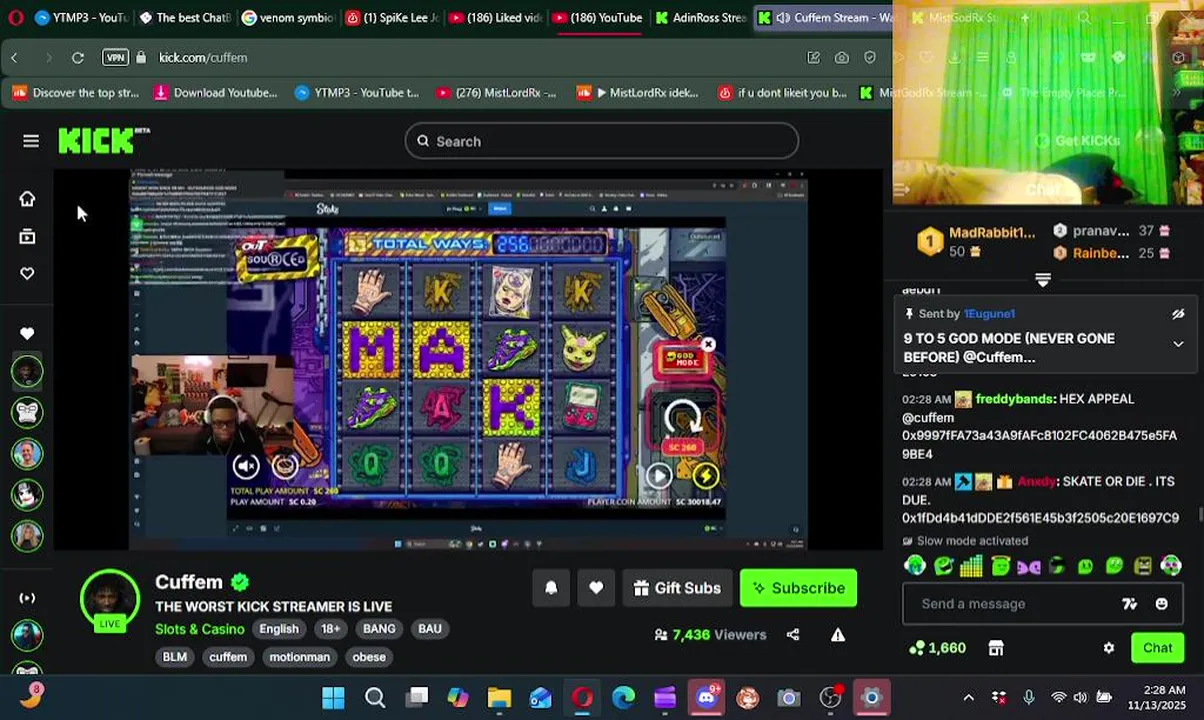Click the solid white heart in the sidebar
Image resolution: width=1204 pixels, height=720 pixels.
pos(27,333)
